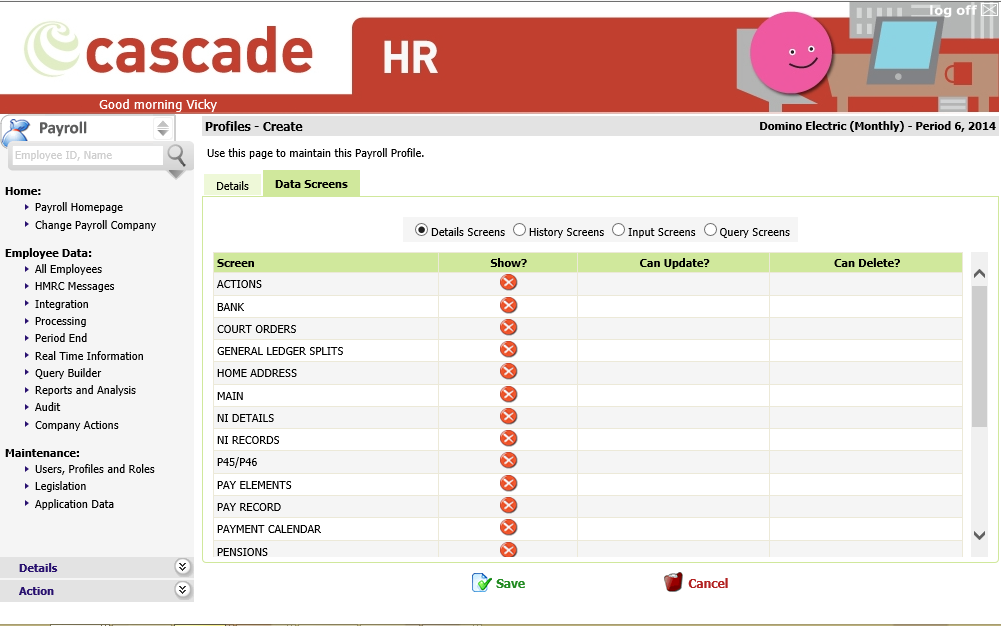Click the Can Update? column header
The image size is (1001, 626).
click(674, 263)
